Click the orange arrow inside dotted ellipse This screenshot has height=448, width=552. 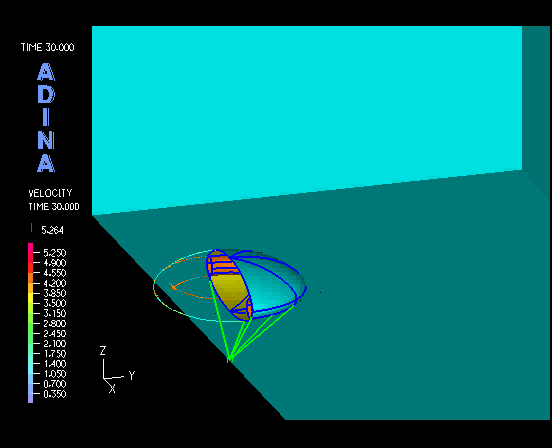tap(173, 286)
